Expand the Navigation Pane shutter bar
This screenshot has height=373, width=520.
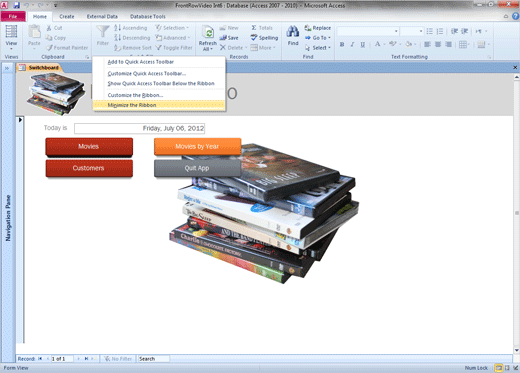point(7,68)
